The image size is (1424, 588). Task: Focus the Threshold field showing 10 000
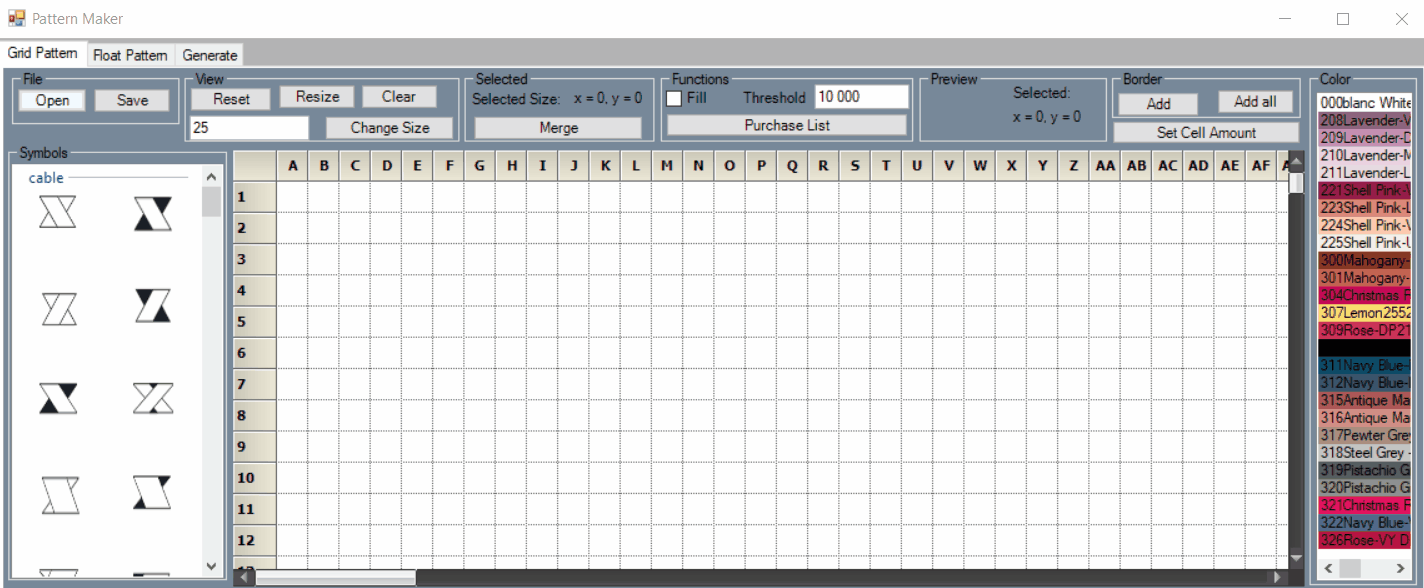pyautogui.click(x=861, y=97)
